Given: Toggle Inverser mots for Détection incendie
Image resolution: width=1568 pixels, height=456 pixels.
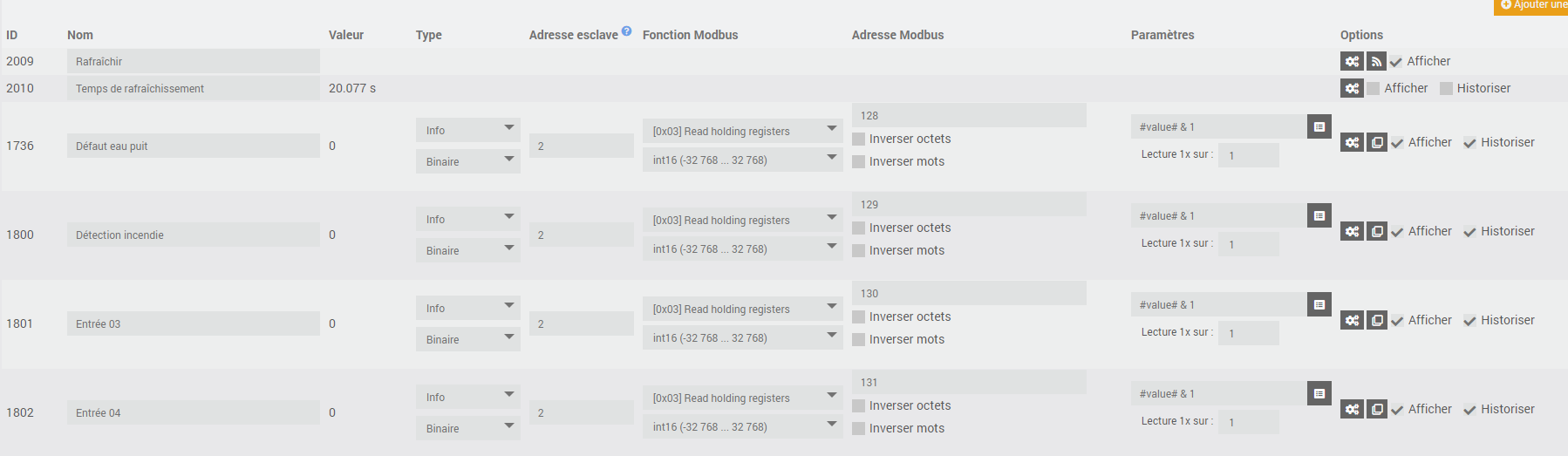Looking at the screenshot, I should pyautogui.click(x=859, y=250).
